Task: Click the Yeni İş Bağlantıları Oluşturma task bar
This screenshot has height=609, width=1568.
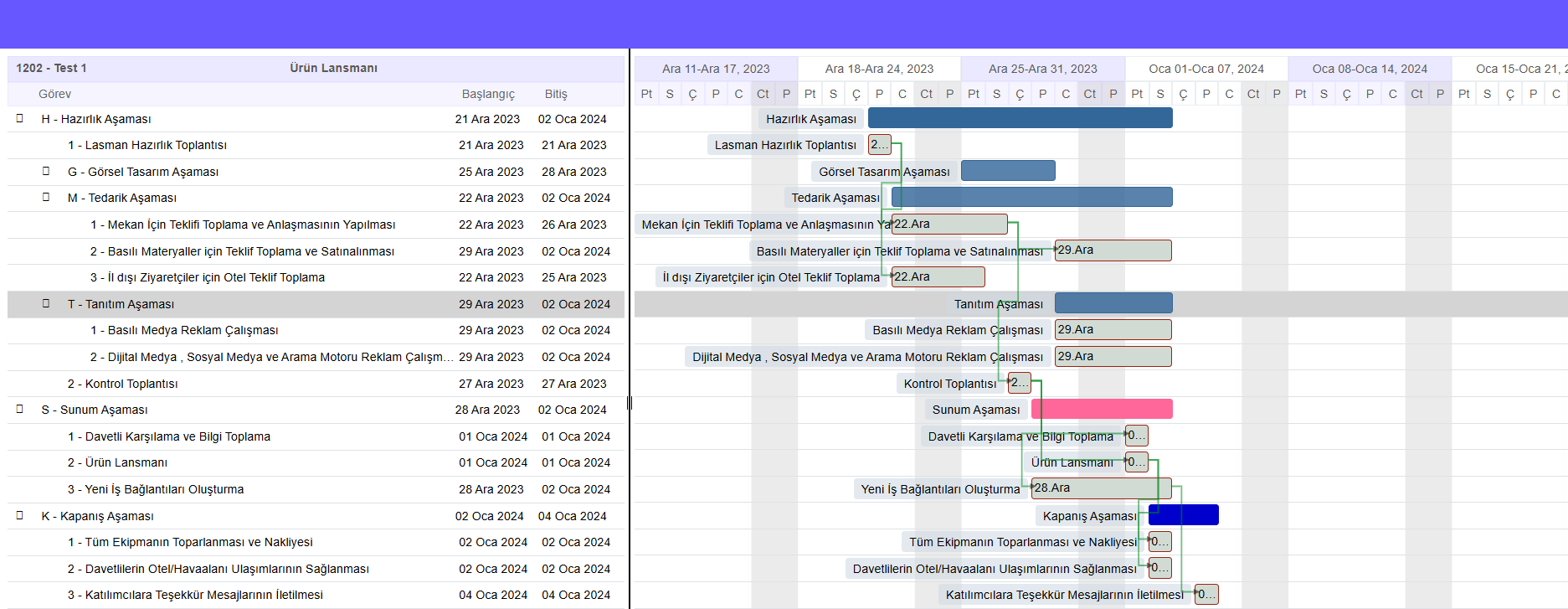Action: tap(1101, 488)
